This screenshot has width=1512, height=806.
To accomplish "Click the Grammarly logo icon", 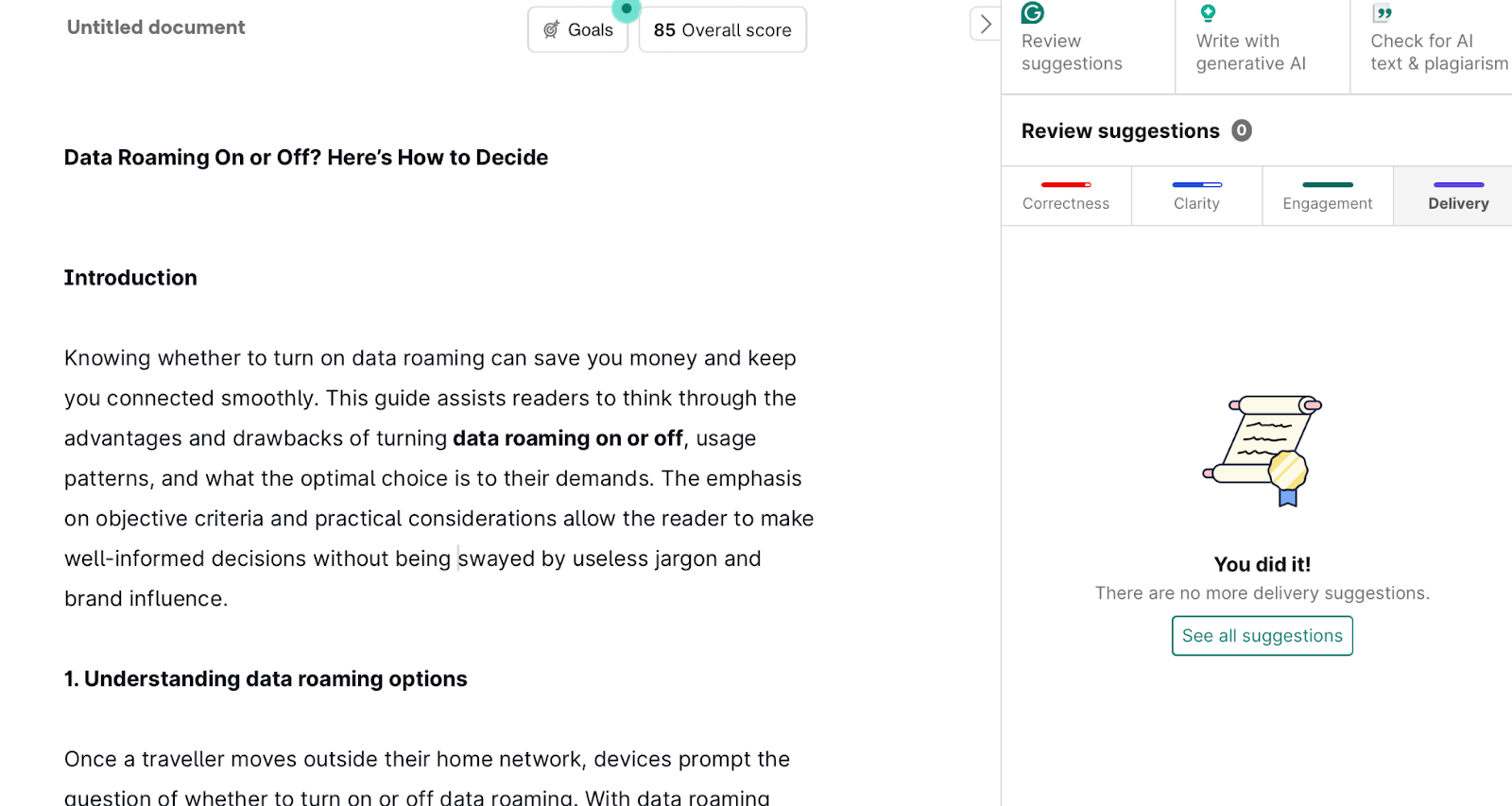I will pos(1033,12).
